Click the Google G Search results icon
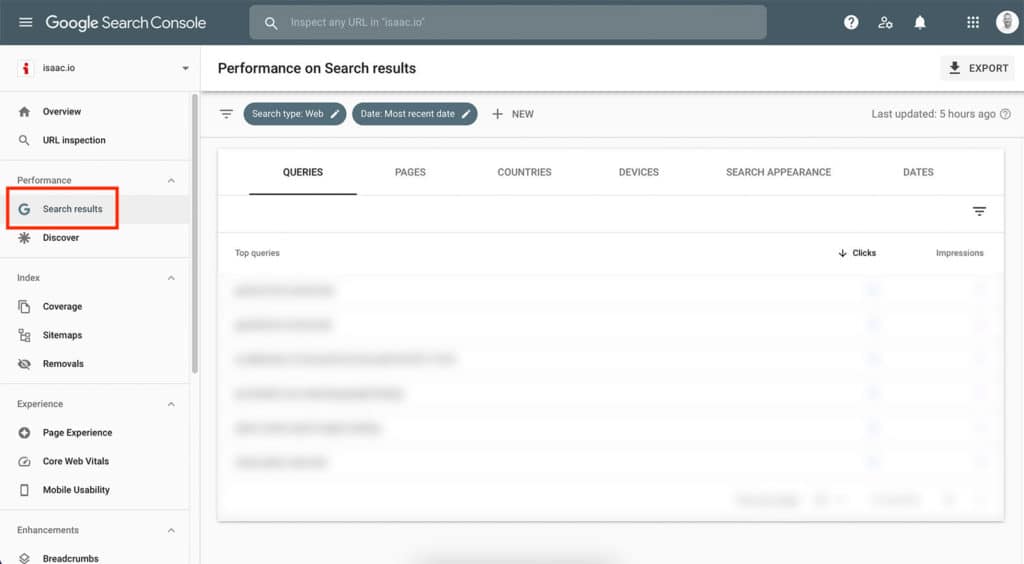This screenshot has height=564, width=1024. click(24, 209)
